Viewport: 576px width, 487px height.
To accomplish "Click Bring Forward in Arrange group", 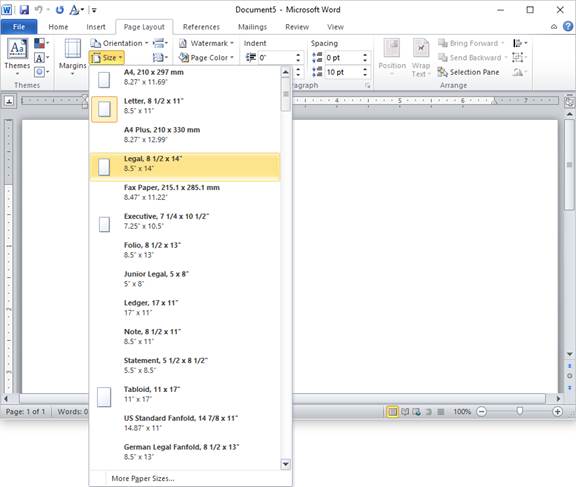I will (471, 43).
